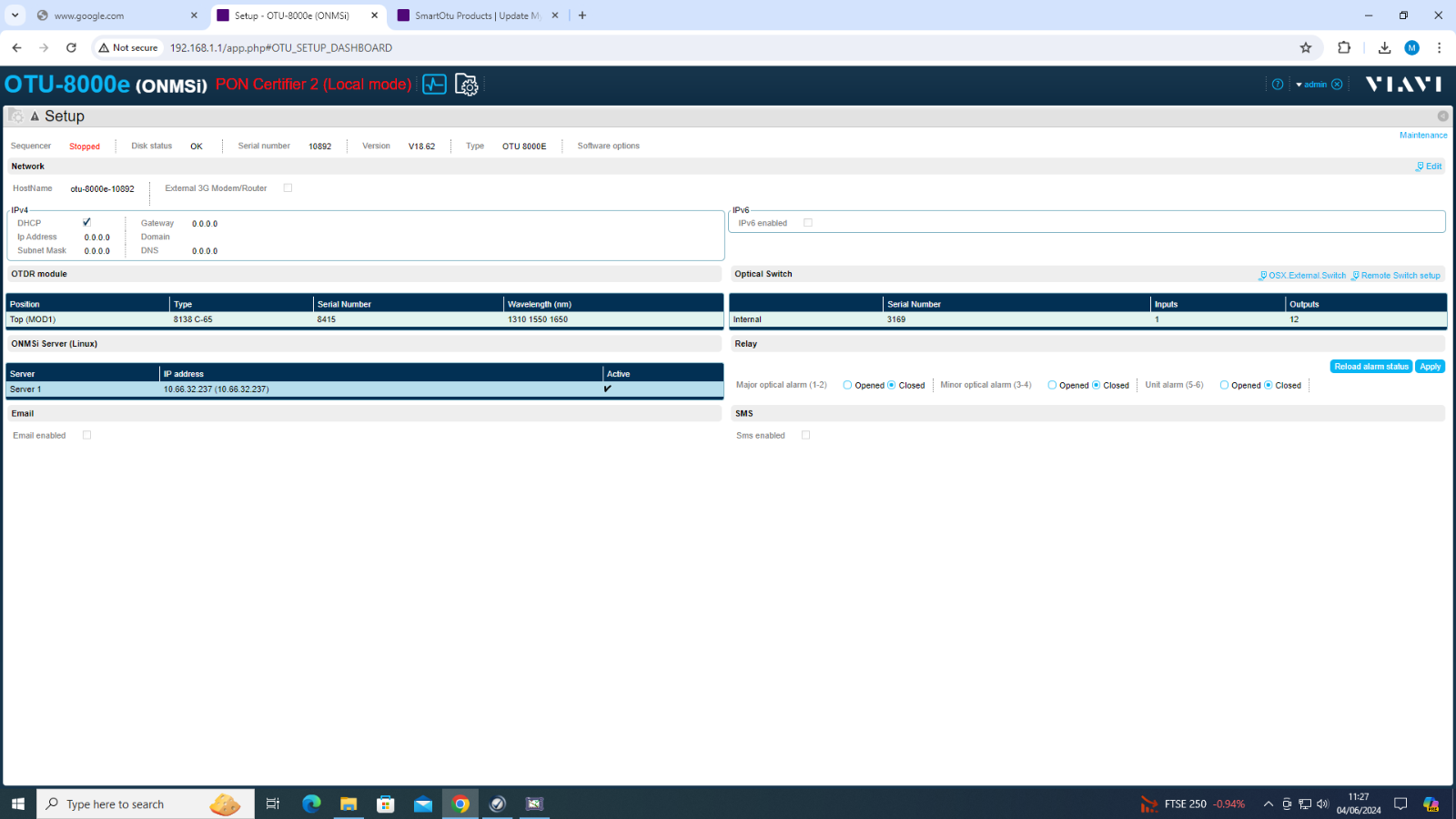Enable the IPv6 enabled checkbox
The height and width of the screenshot is (819, 1456).
(807, 223)
